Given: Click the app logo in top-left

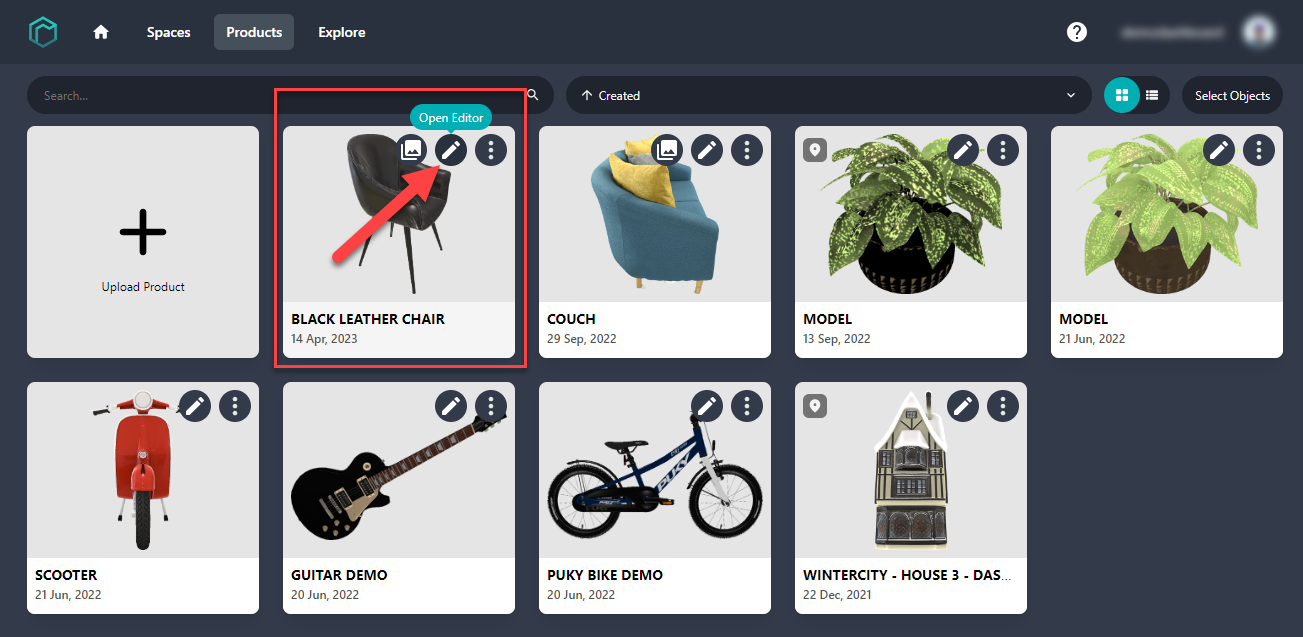Looking at the screenshot, I should click(x=43, y=32).
